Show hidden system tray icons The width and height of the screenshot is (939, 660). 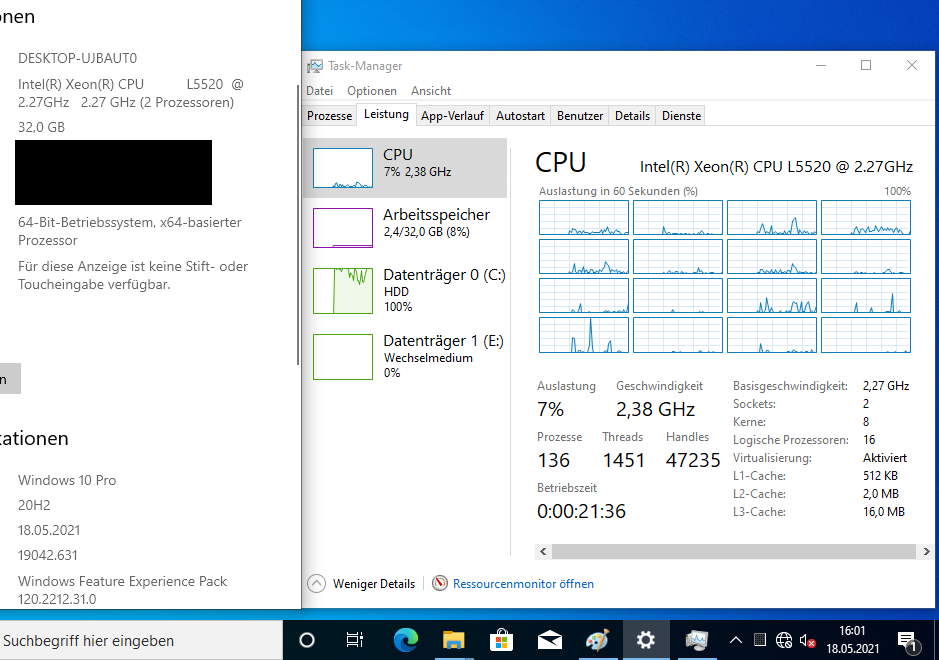click(736, 640)
